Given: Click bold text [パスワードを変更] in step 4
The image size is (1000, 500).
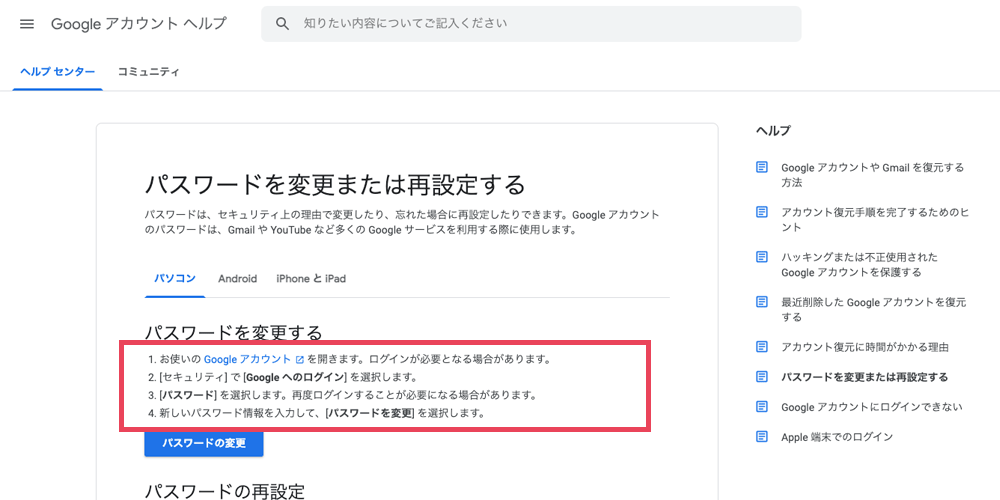Looking at the screenshot, I should pos(370,413).
